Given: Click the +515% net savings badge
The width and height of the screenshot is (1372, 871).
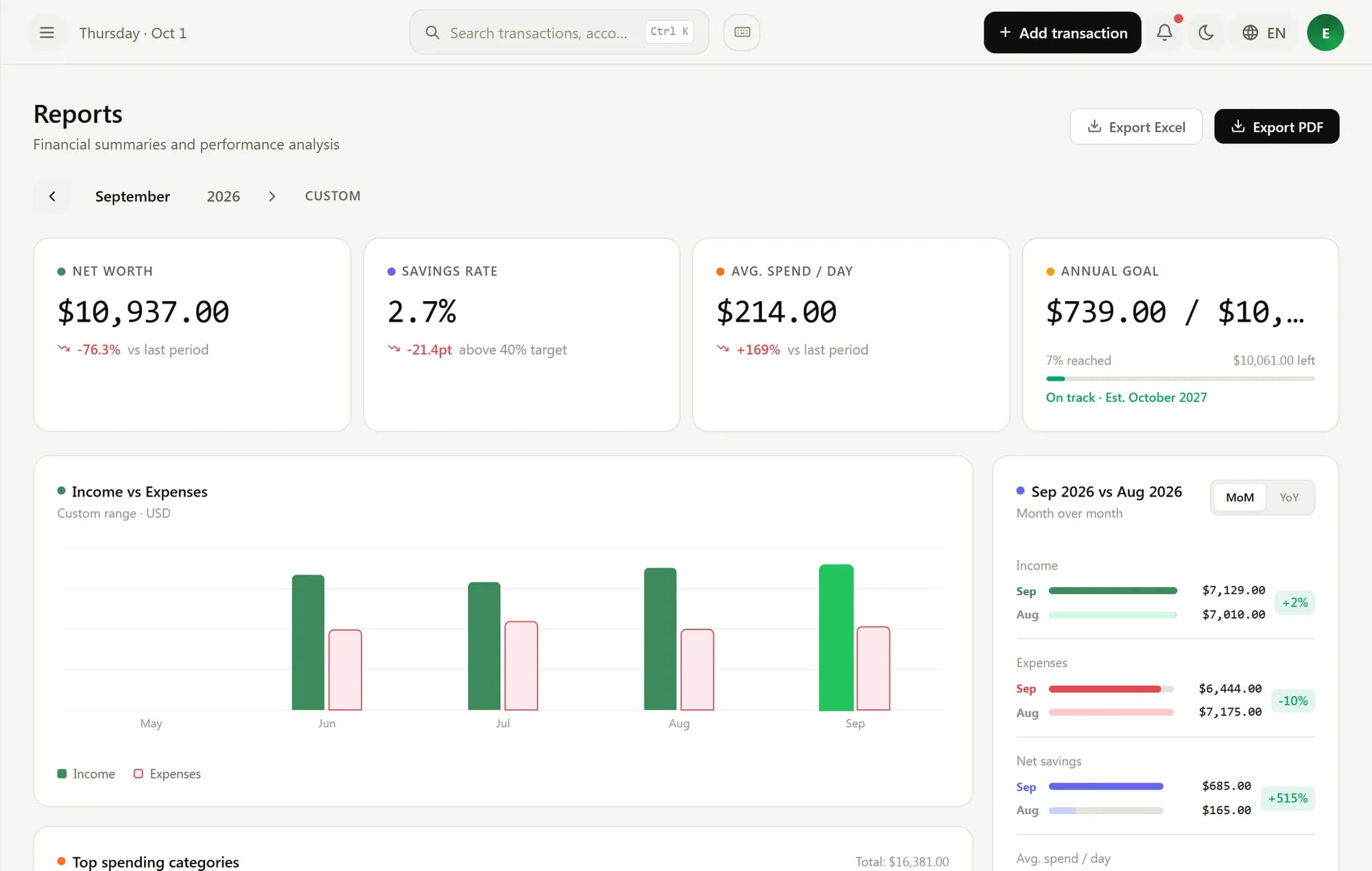Looking at the screenshot, I should pyautogui.click(x=1288, y=798).
